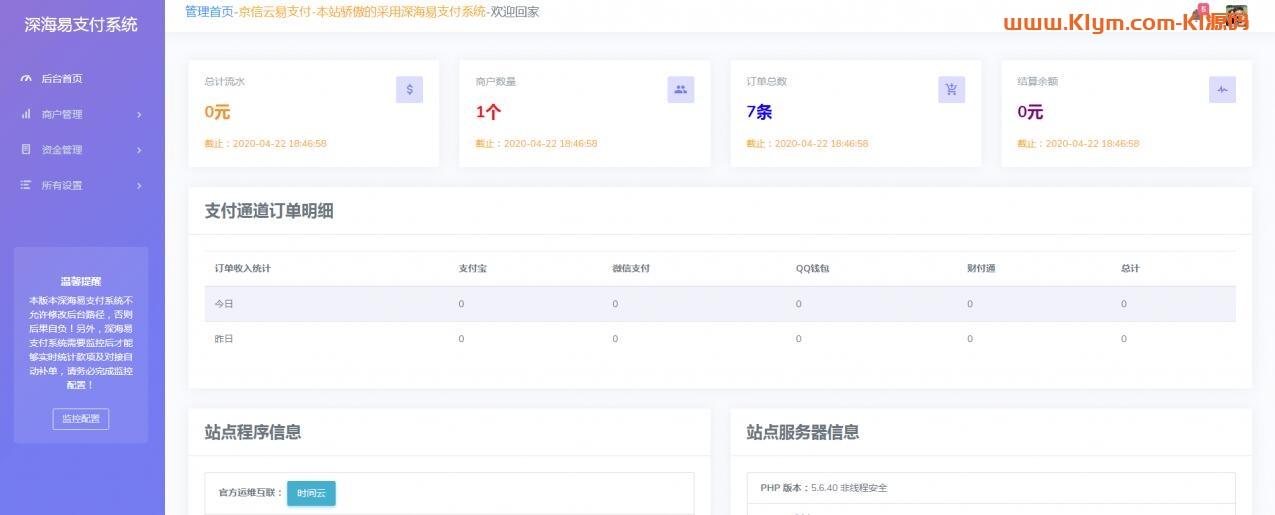Click the dollar sign icon on 总计流水 card
The image size is (1275, 515).
point(409,89)
